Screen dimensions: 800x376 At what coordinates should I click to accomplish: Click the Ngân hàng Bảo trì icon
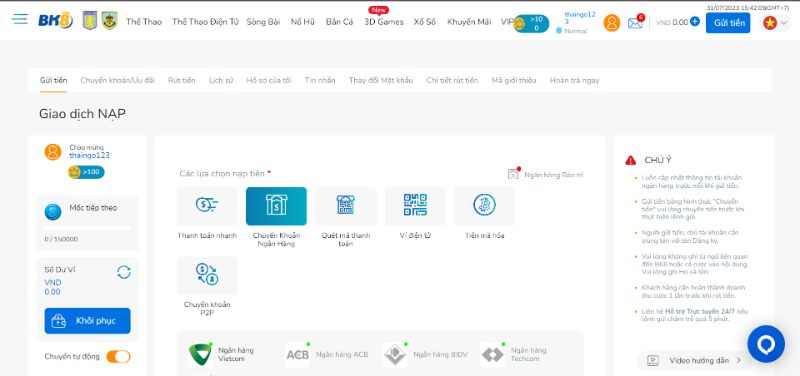(x=514, y=173)
